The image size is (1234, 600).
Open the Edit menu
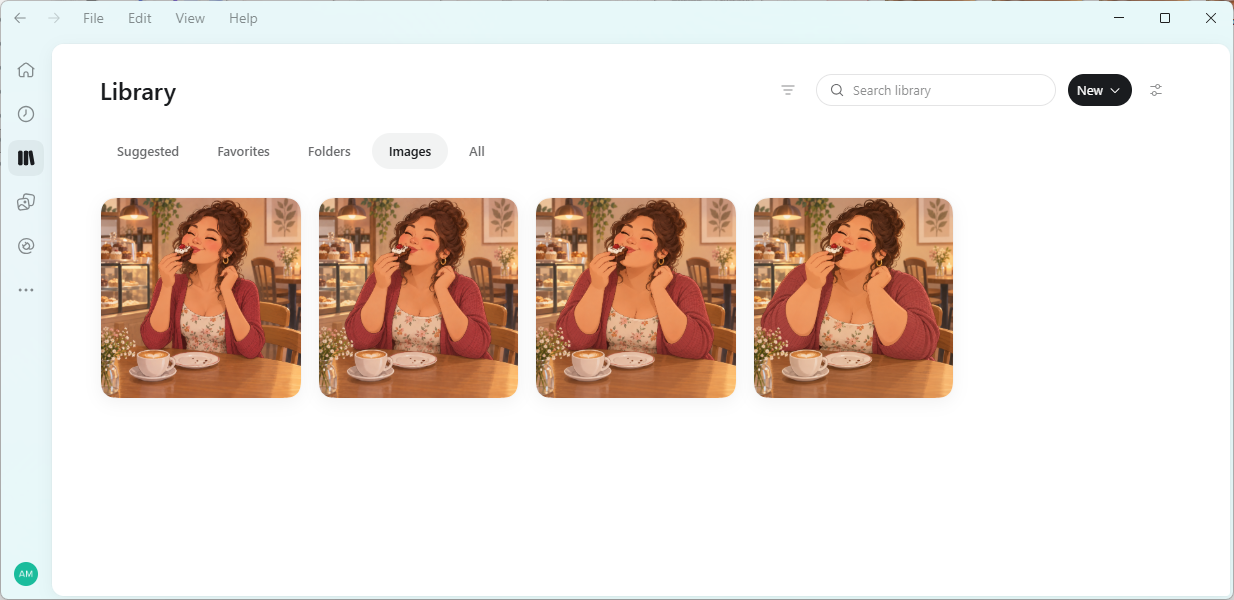coord(139,18)
